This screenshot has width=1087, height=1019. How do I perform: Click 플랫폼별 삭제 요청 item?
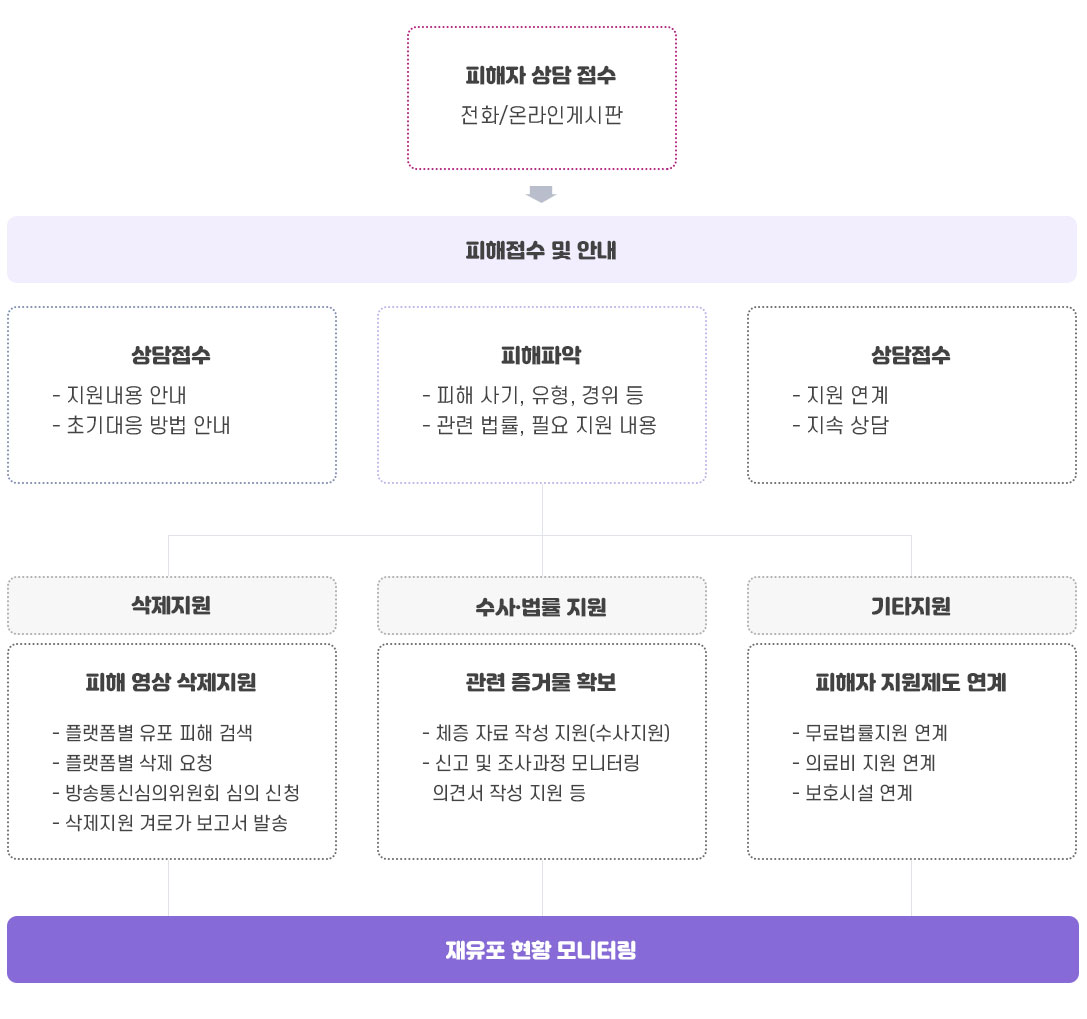tap(132, 763)
